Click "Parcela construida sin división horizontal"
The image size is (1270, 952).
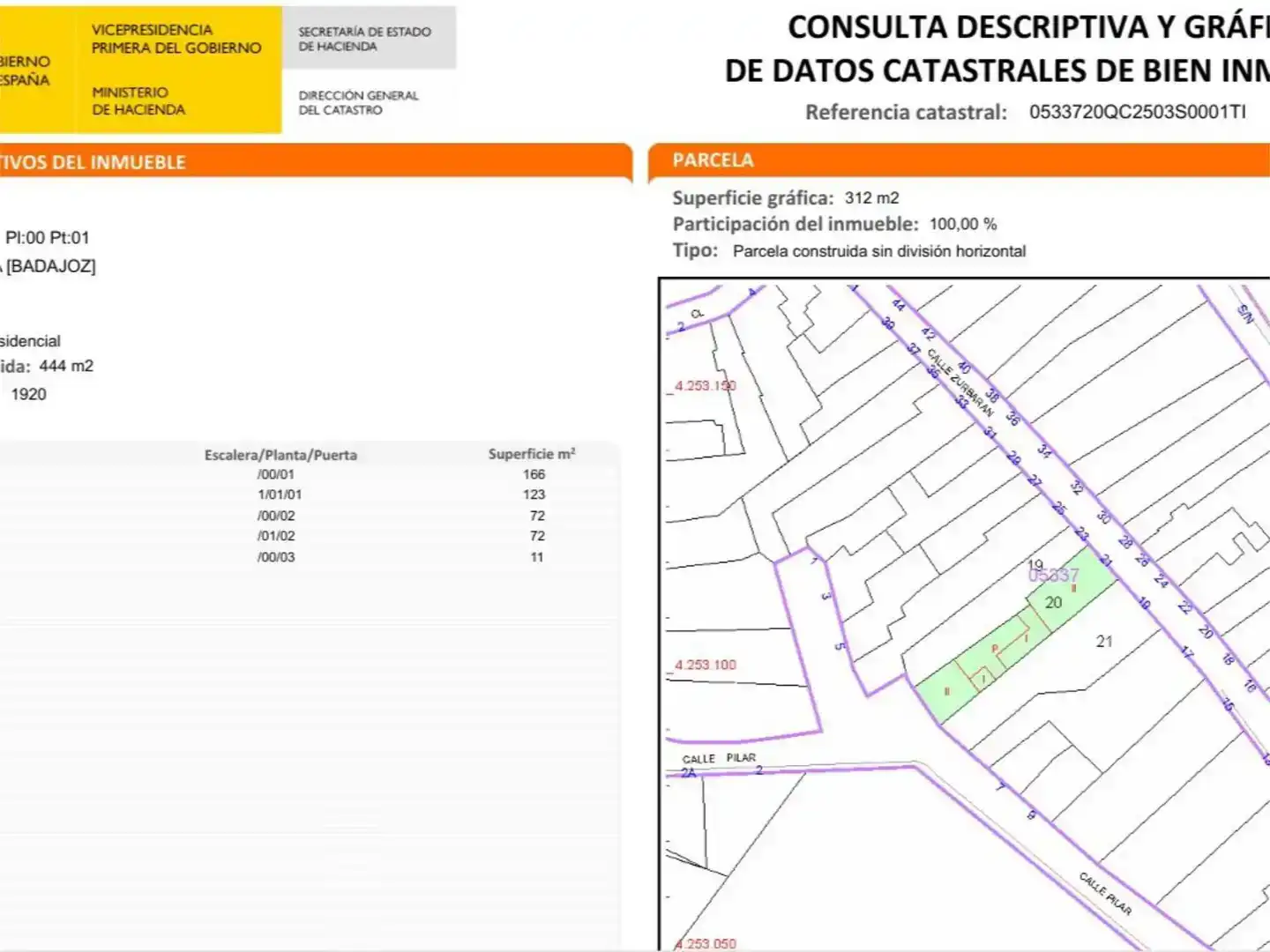pos(879,251)
